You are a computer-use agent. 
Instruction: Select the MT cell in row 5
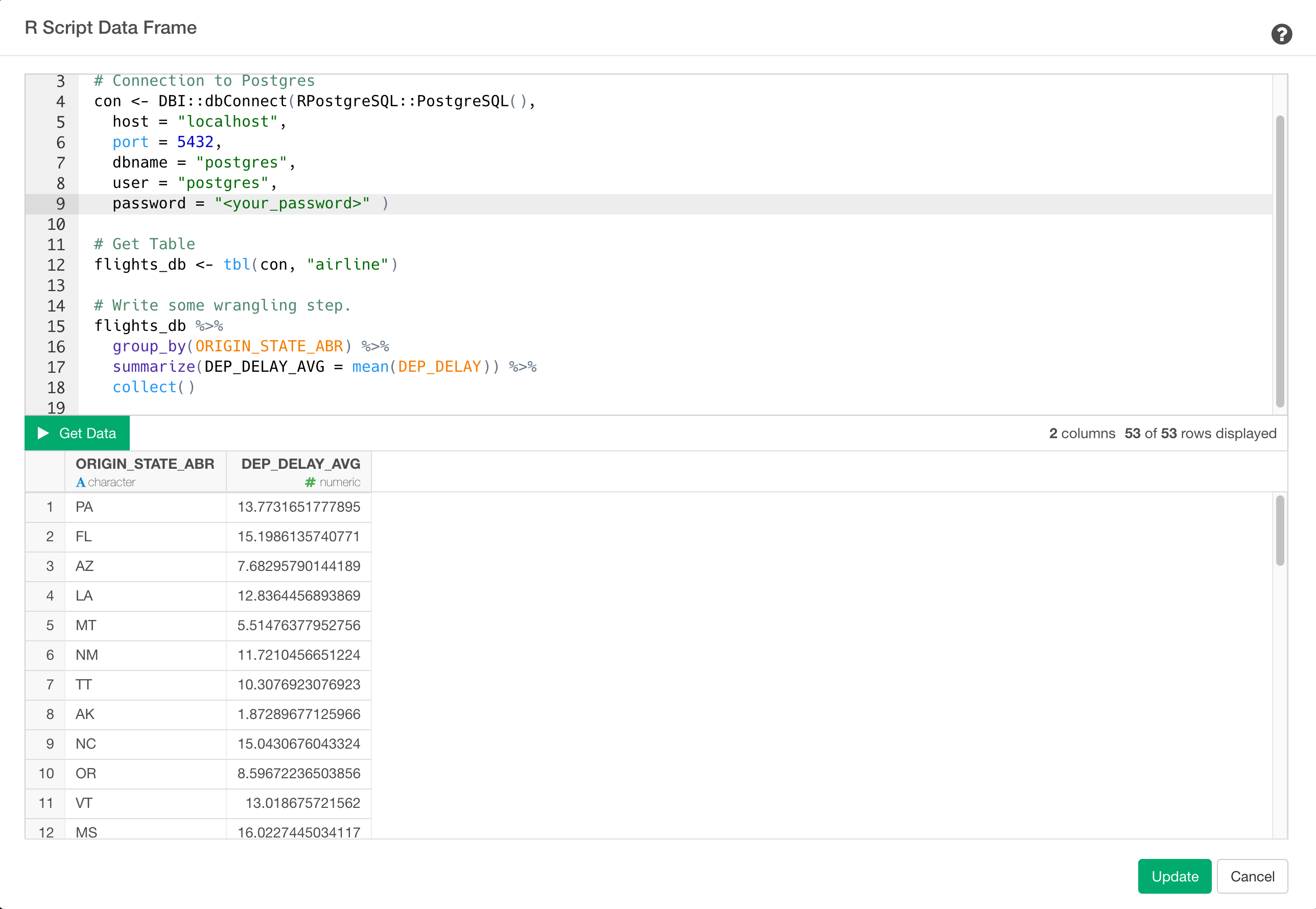point(145,626)
